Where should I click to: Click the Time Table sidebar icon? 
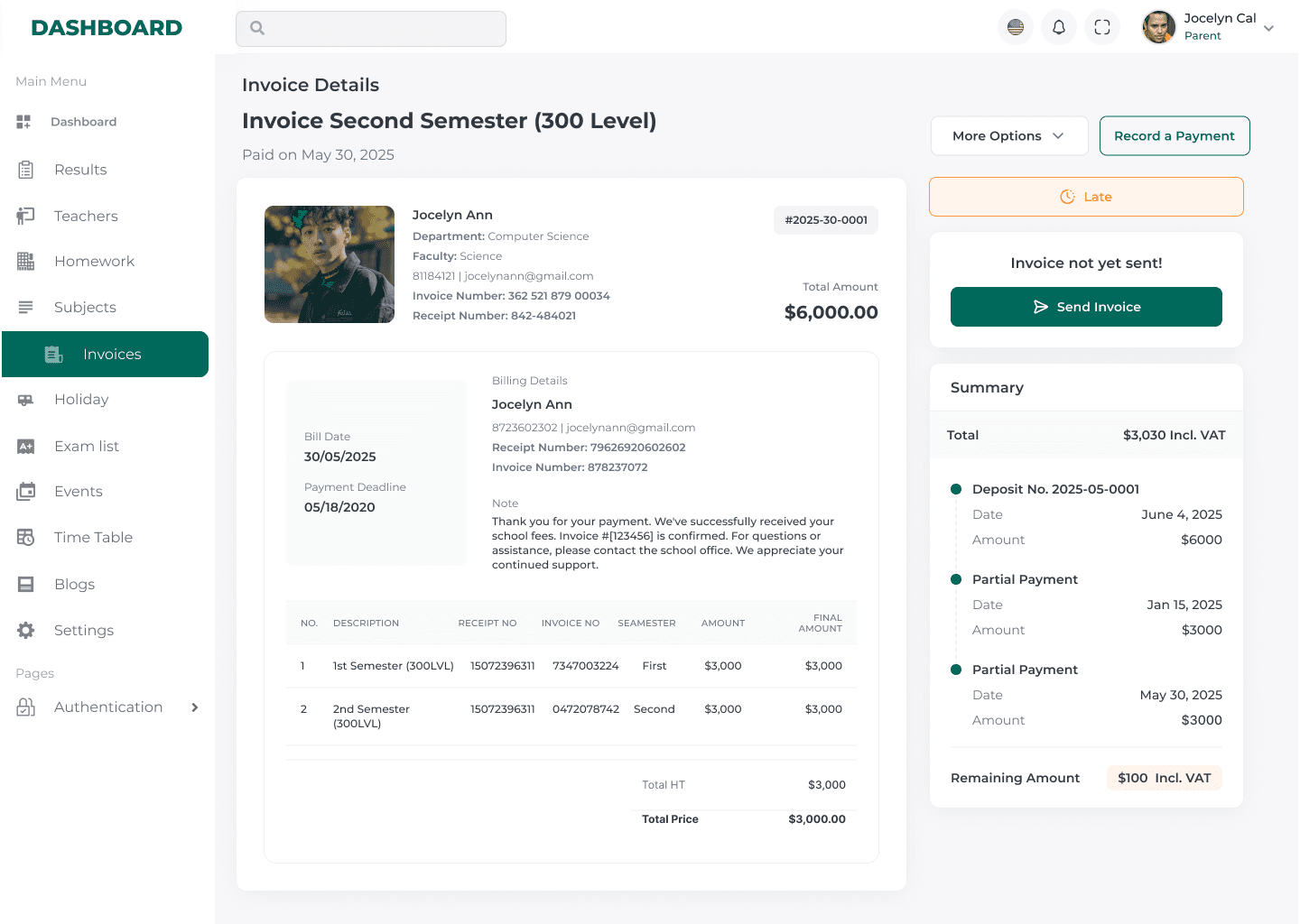click(x=27, y=537)
